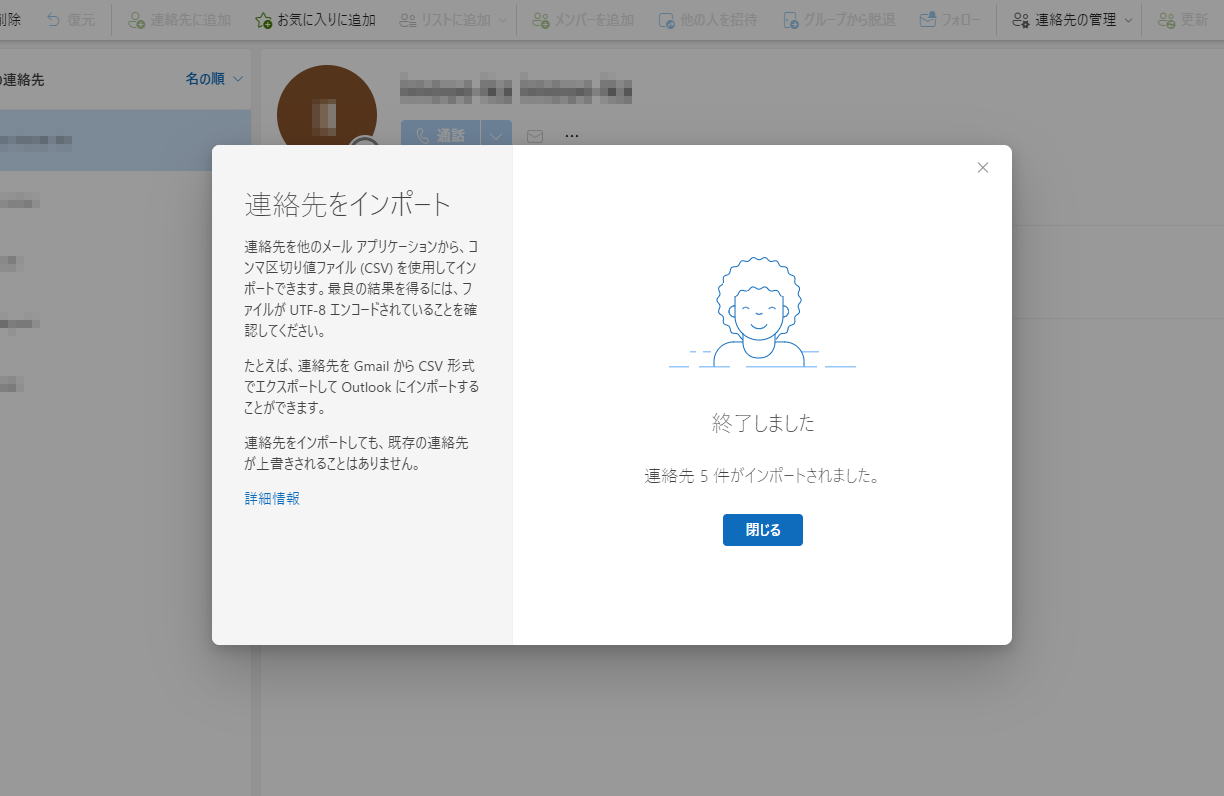Click the email envelope icon on contact card

(535, 135)
